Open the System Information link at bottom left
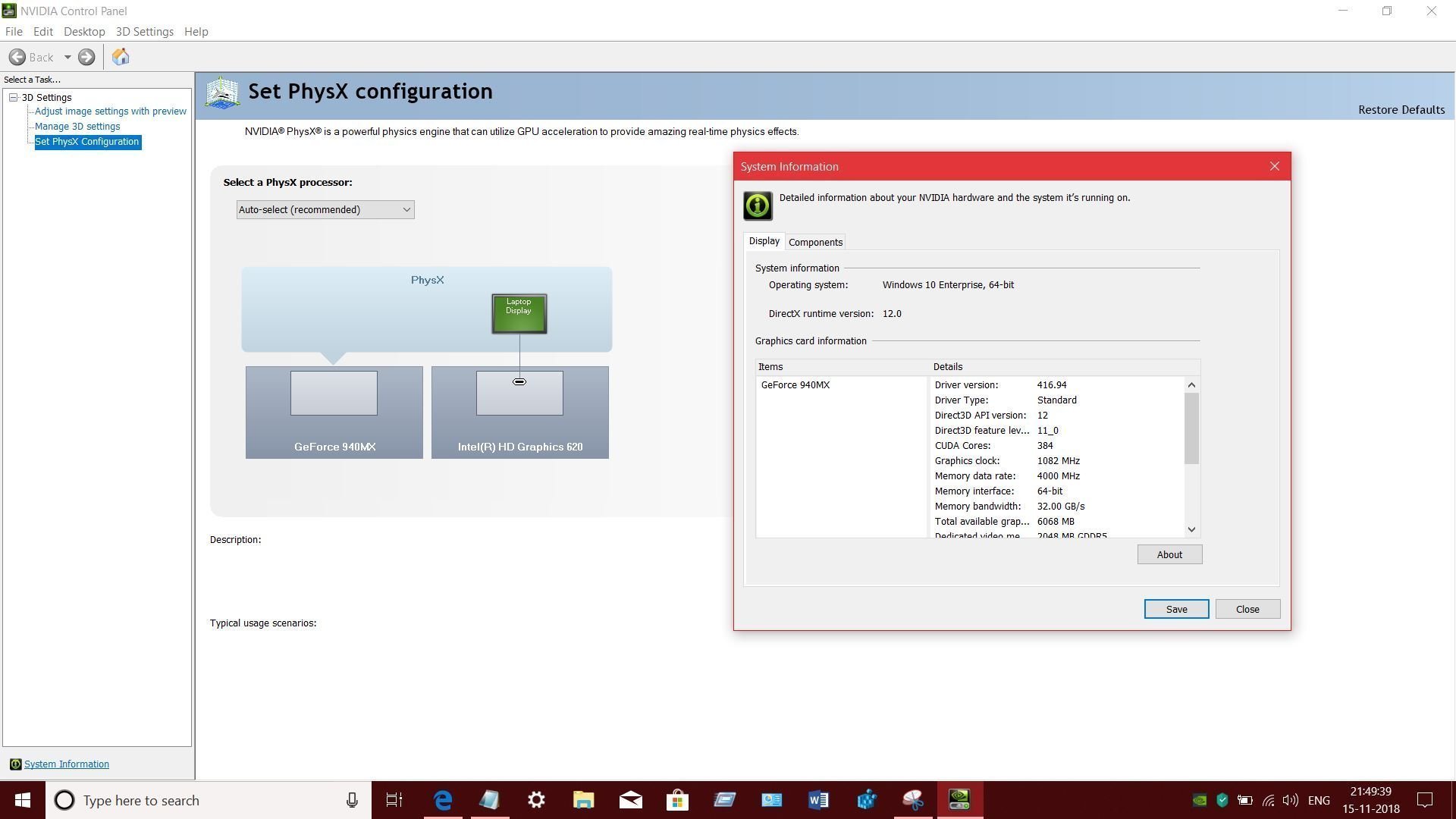The height and width of the screenshot is (819, 1456). 67,764
